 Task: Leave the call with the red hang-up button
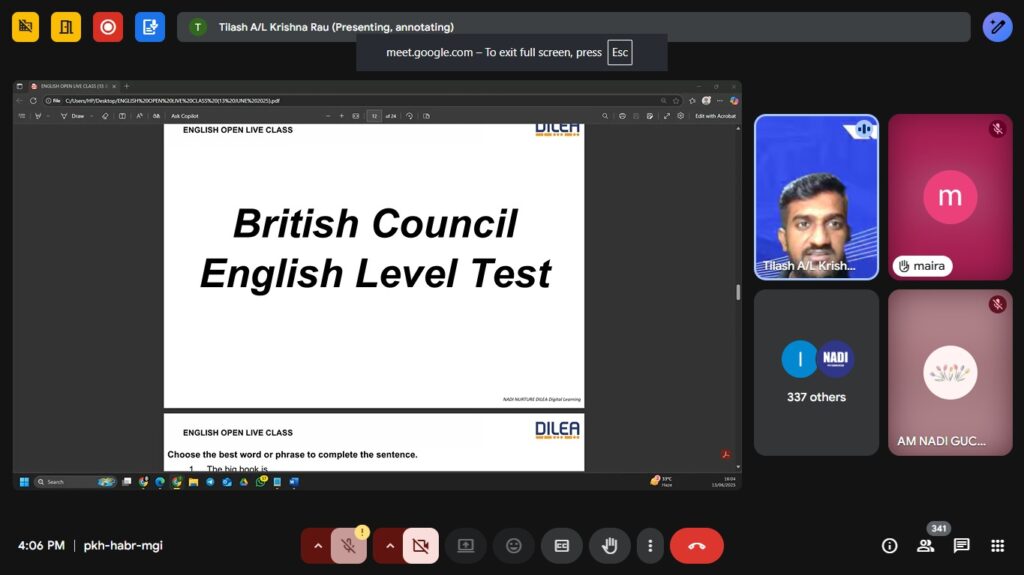tap(697, 546)
